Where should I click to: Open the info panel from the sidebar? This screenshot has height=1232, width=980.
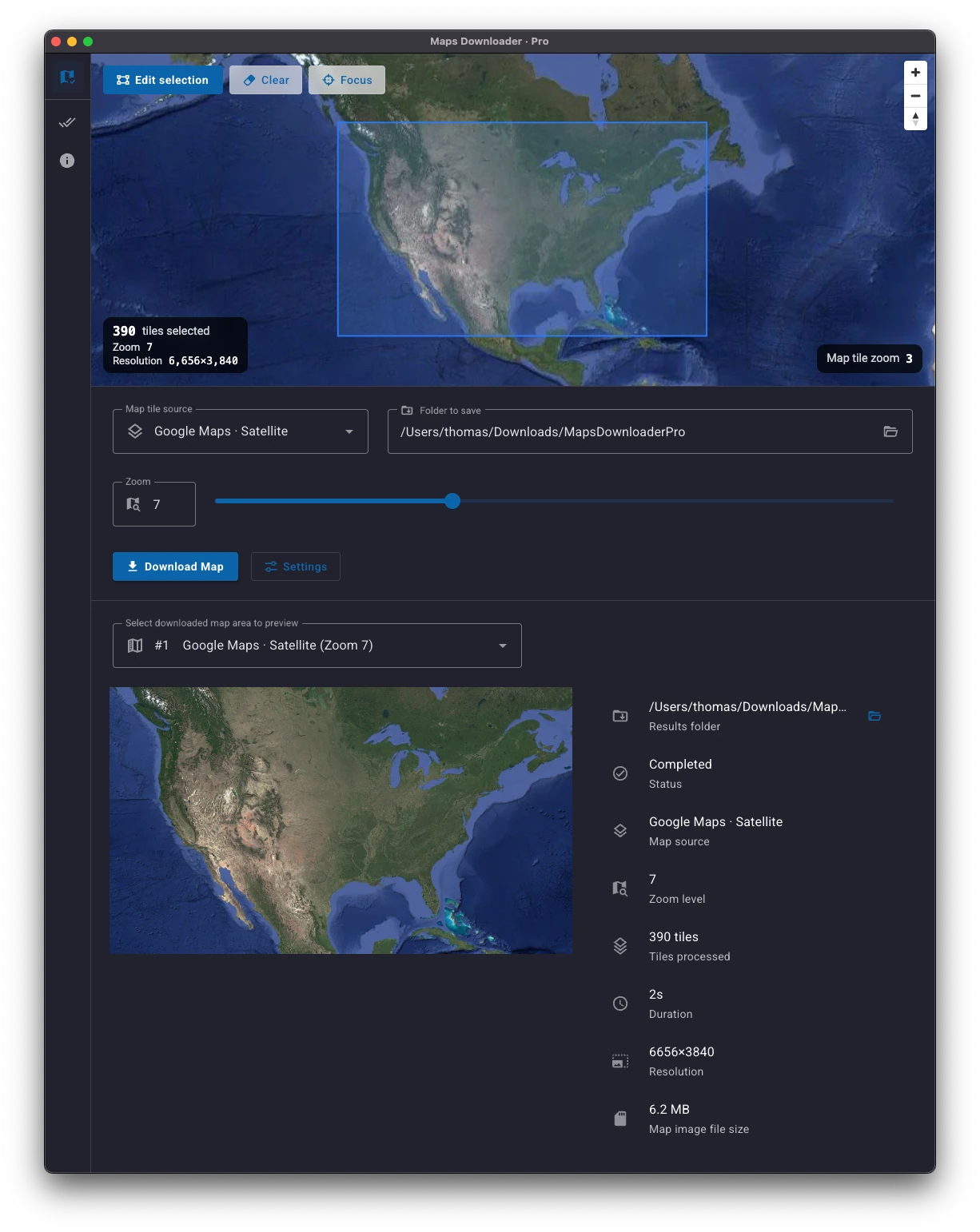(x=67, y=161)
